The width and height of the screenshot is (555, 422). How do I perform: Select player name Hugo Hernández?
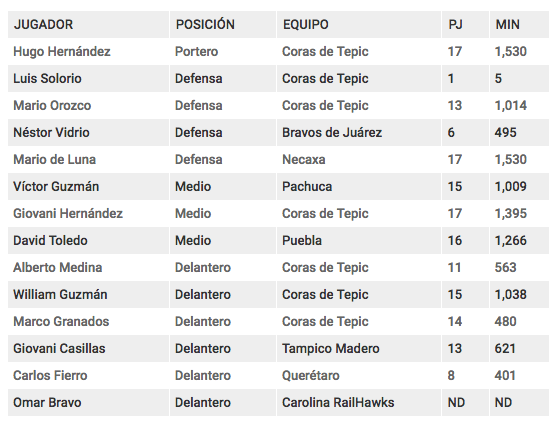click(x=62, y=52)
